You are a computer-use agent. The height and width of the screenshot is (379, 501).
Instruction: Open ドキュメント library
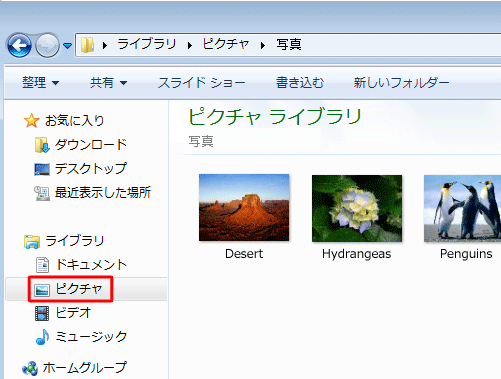click(91, 265)
